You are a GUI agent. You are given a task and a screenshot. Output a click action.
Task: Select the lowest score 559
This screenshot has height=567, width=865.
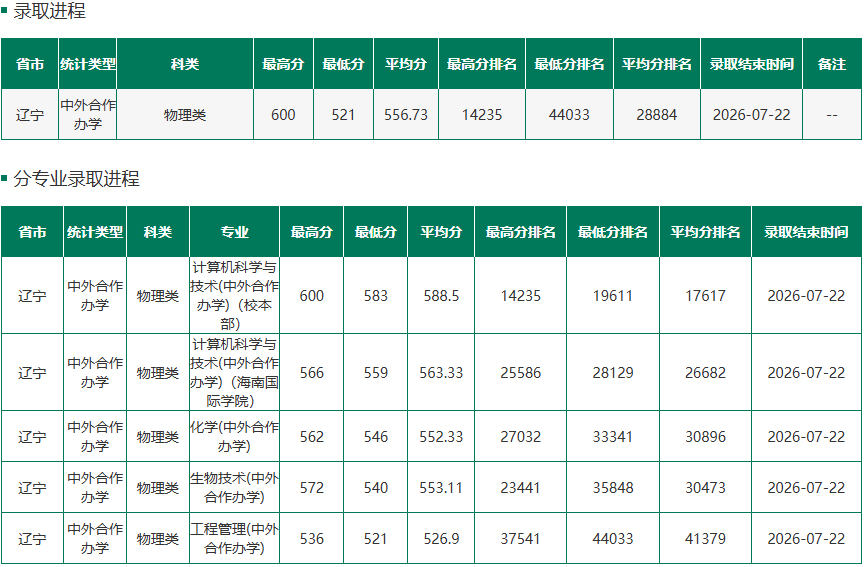(x=376, y=373)
